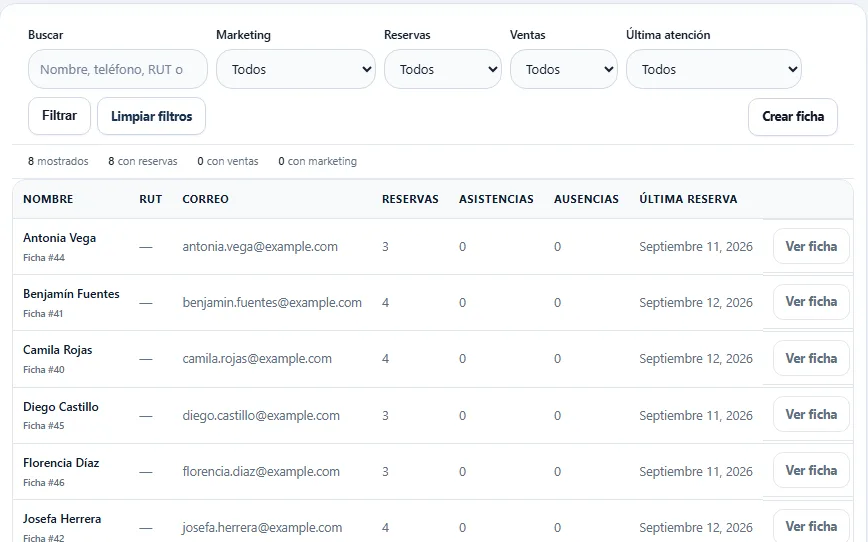Click the Ficha #40 label
The image size is (868, 542).
(44, 369)
